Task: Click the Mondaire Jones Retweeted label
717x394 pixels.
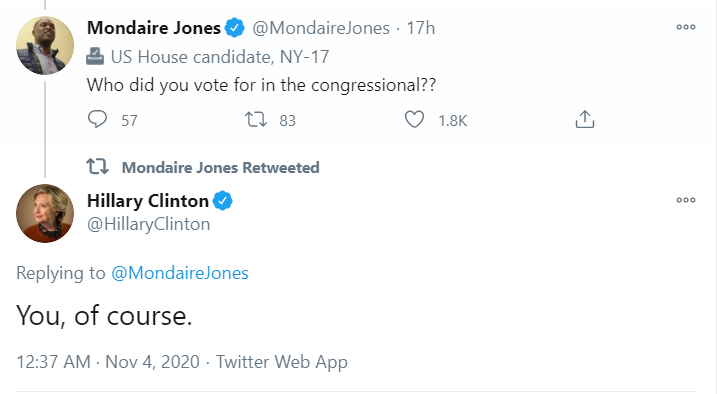Action: [x=220, y=167]
